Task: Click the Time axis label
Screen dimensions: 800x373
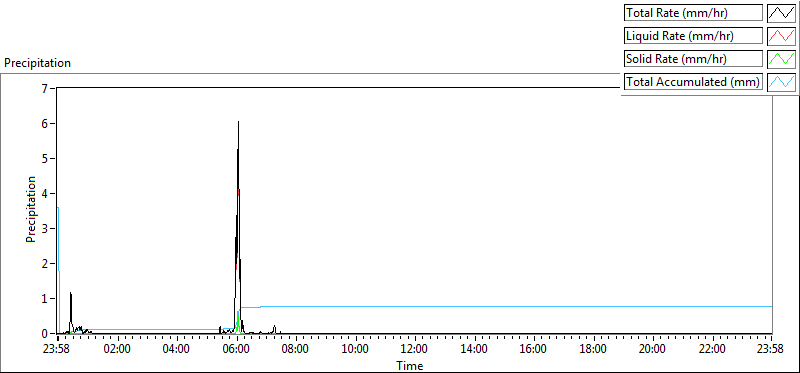Action: (410, 366)
